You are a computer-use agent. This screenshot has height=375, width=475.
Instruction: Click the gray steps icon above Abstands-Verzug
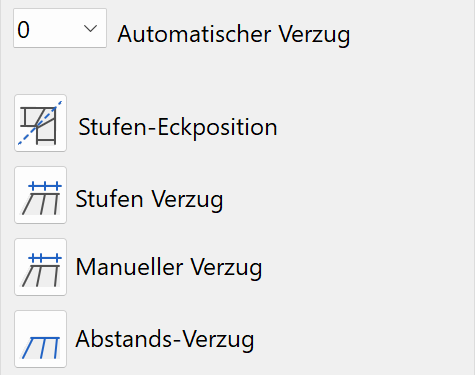40,267
